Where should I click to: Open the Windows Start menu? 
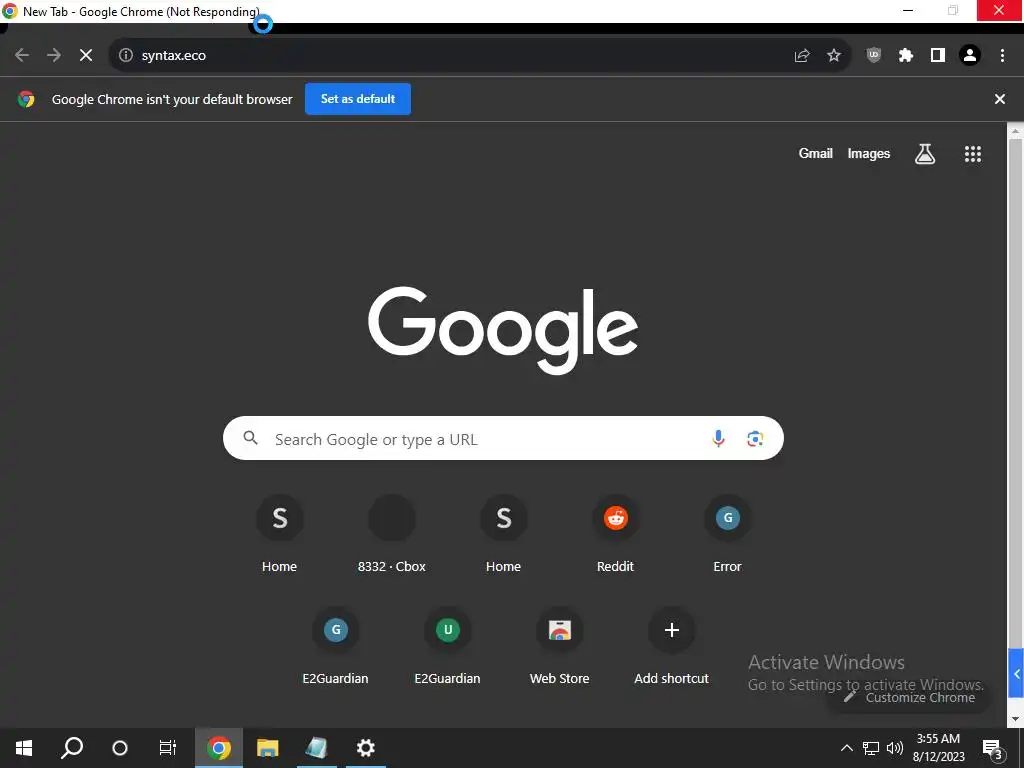point(24,748)
